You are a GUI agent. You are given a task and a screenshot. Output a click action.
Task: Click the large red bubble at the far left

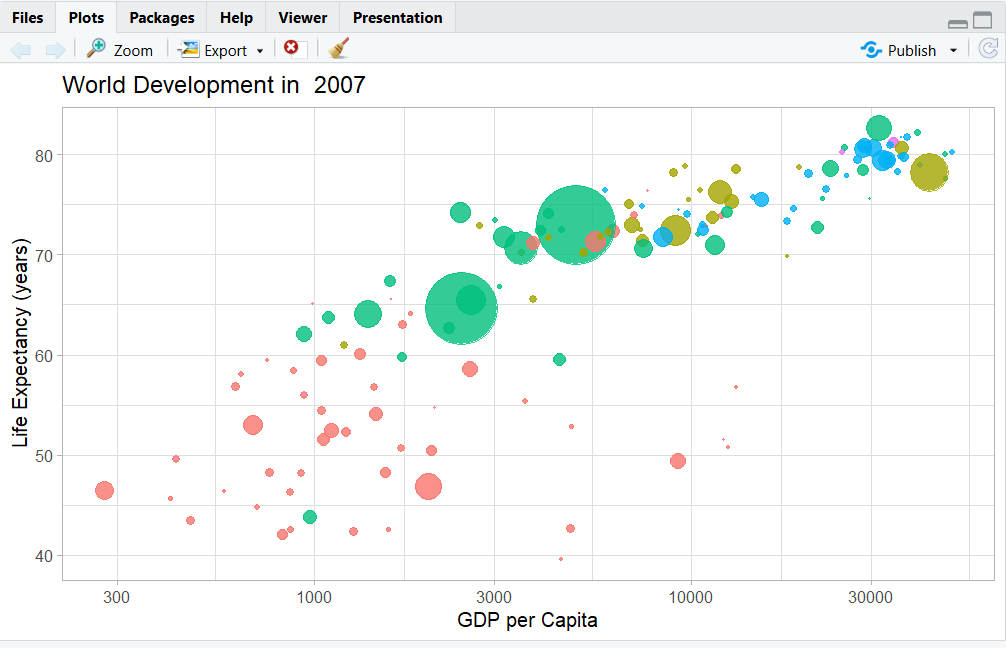104,490
